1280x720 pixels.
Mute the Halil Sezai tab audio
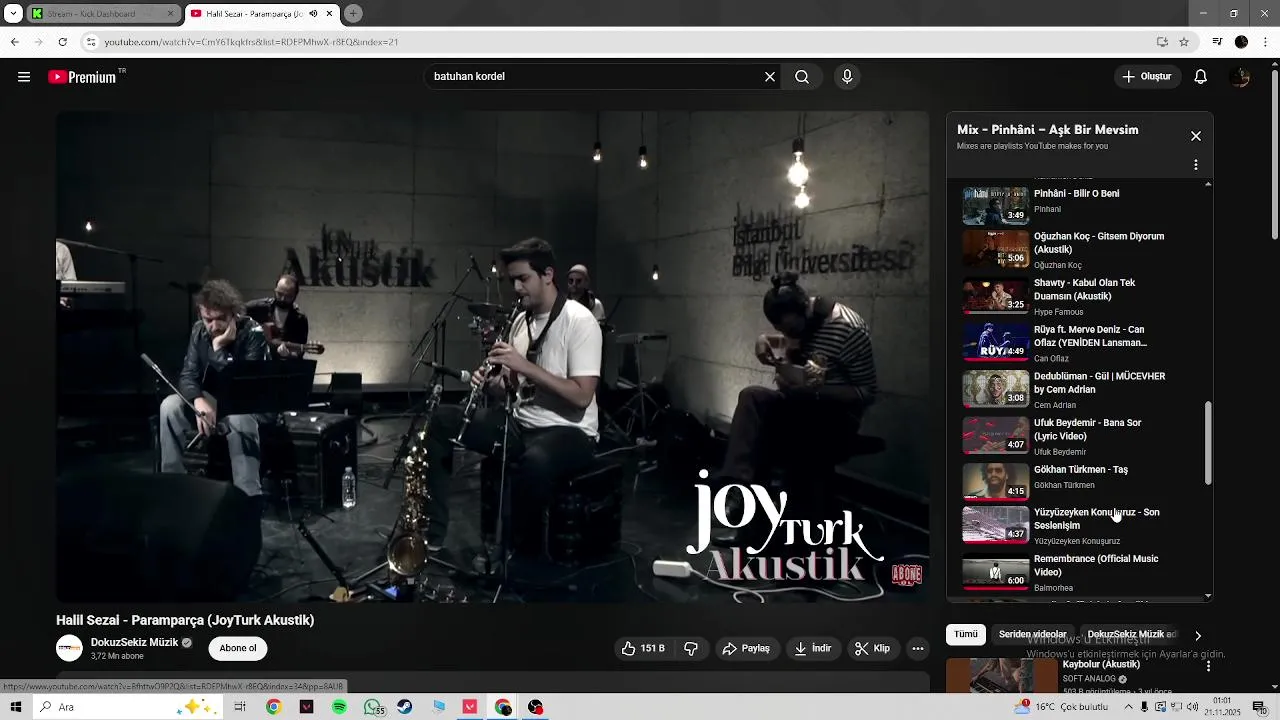click(x=313, y=14)
